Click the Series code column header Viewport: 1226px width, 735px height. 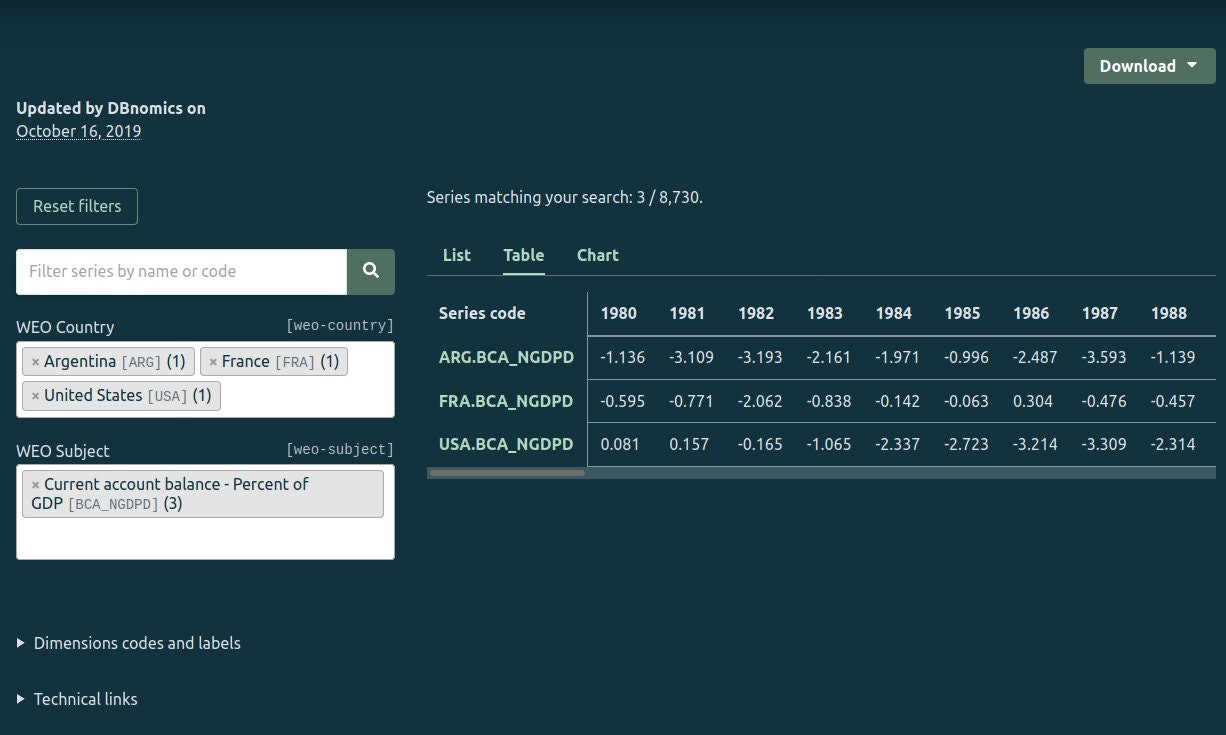click(x=482, y=313)
